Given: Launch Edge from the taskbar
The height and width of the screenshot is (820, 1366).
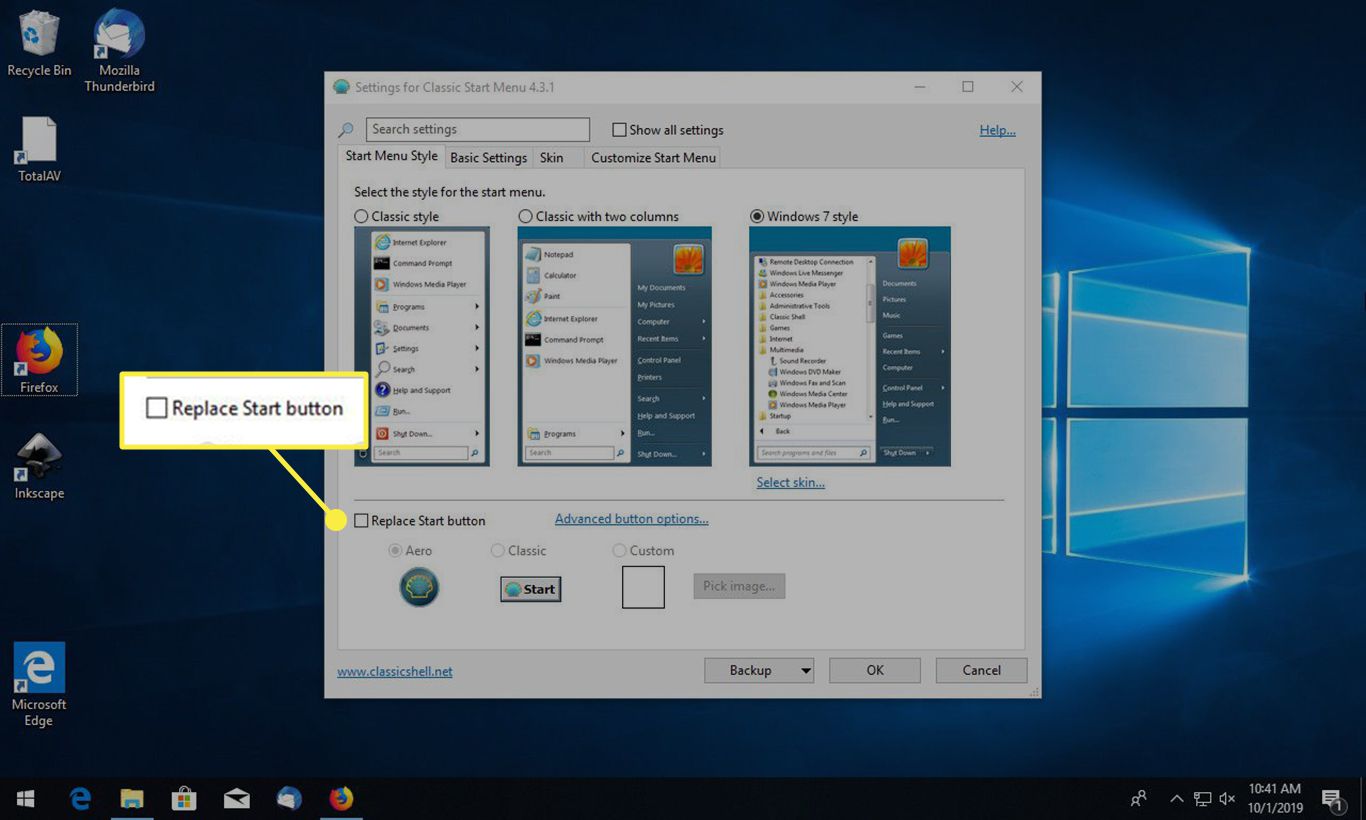Looking at the screenshot, I should click(x=80, y=798).
